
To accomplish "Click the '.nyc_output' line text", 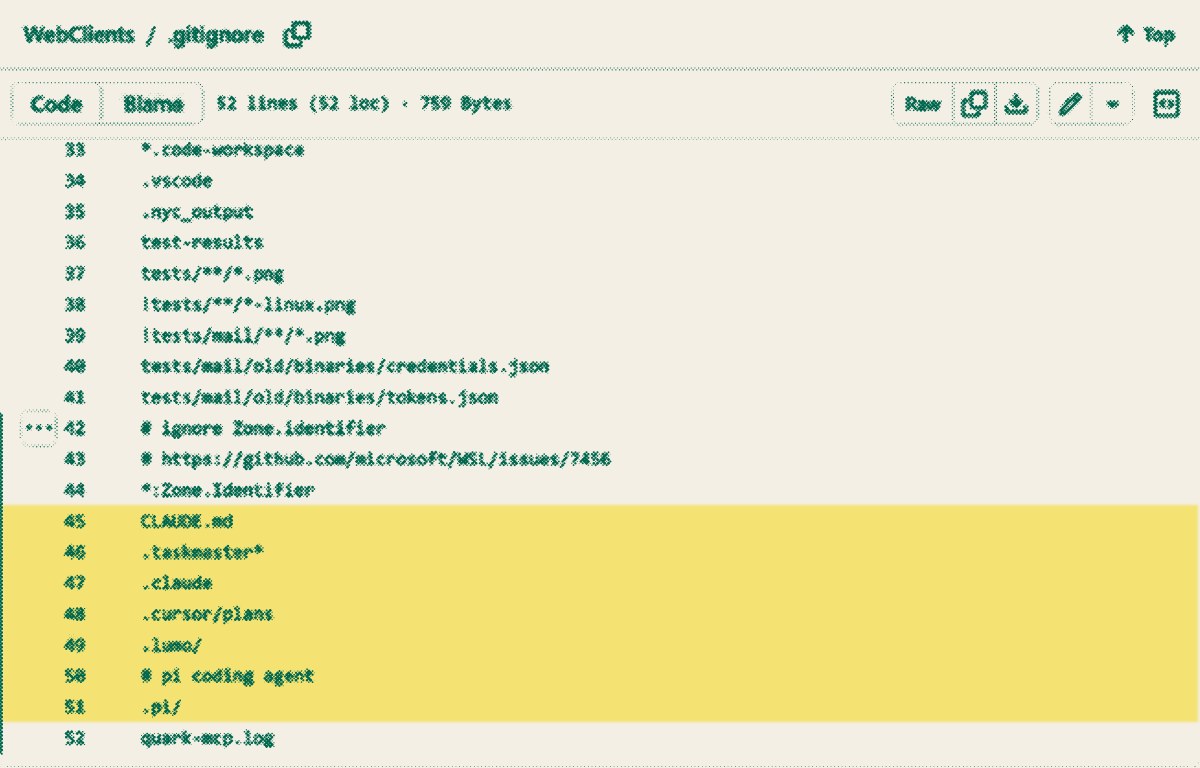I will [x=197, y=212].
